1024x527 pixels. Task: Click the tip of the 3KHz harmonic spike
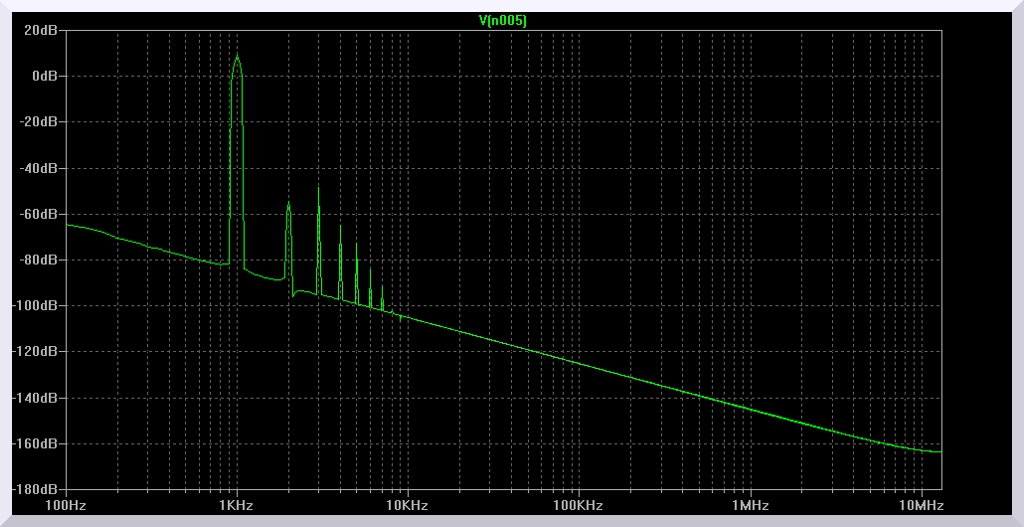tap(318, 187)
